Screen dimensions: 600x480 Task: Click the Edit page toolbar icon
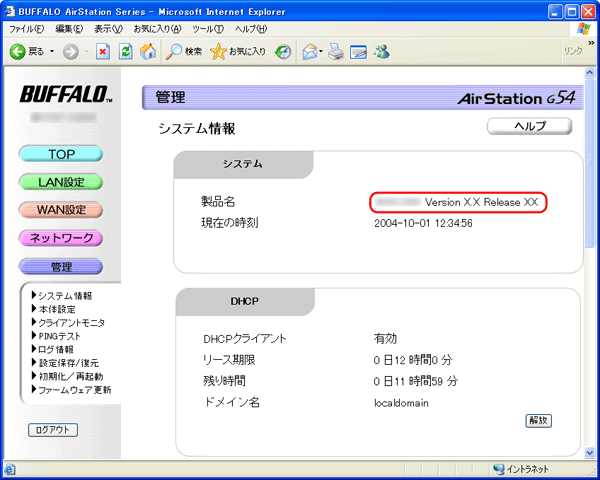(x=358, y=52)
